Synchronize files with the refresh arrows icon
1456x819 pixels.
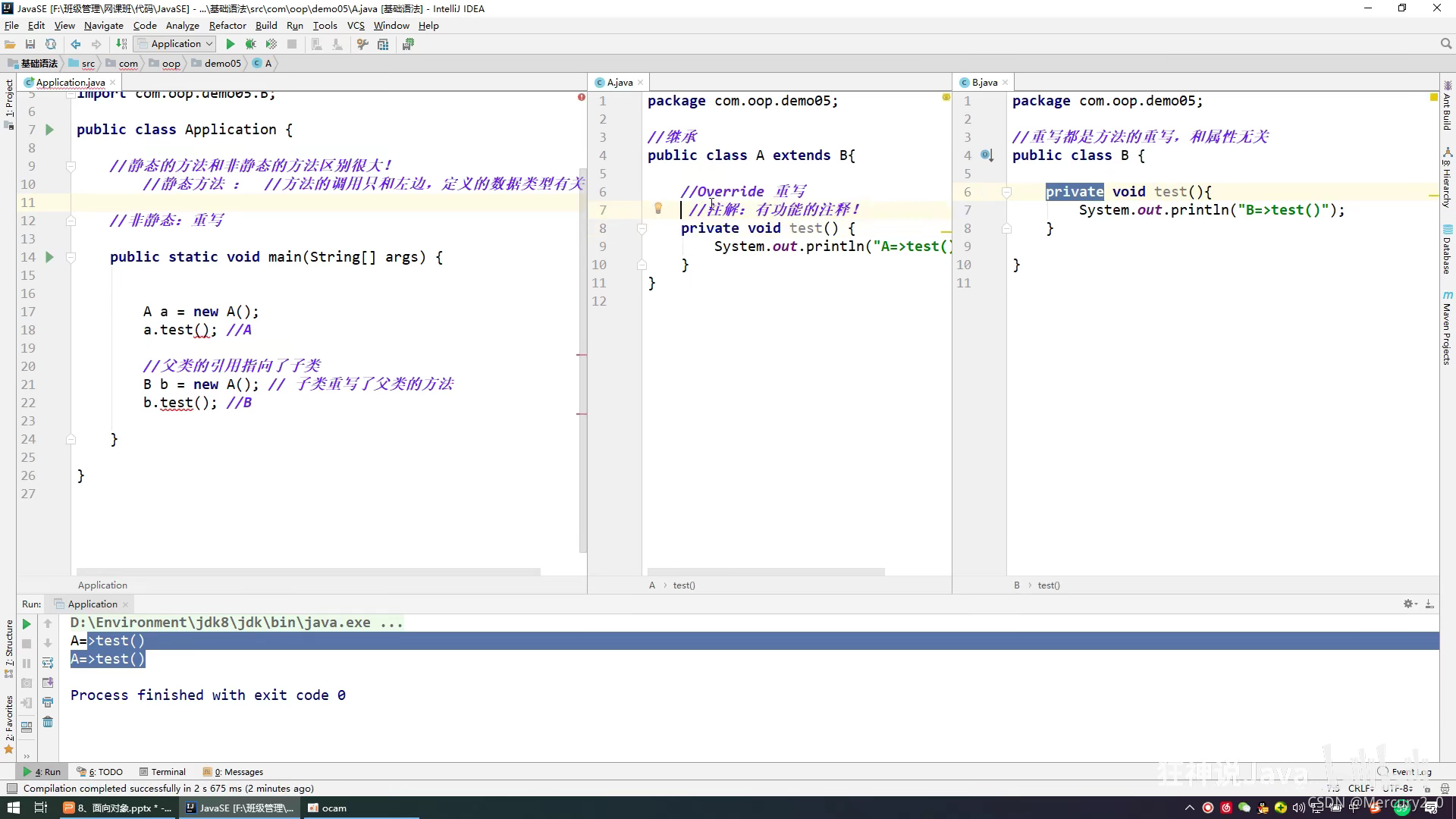click(x=51, y=44)
